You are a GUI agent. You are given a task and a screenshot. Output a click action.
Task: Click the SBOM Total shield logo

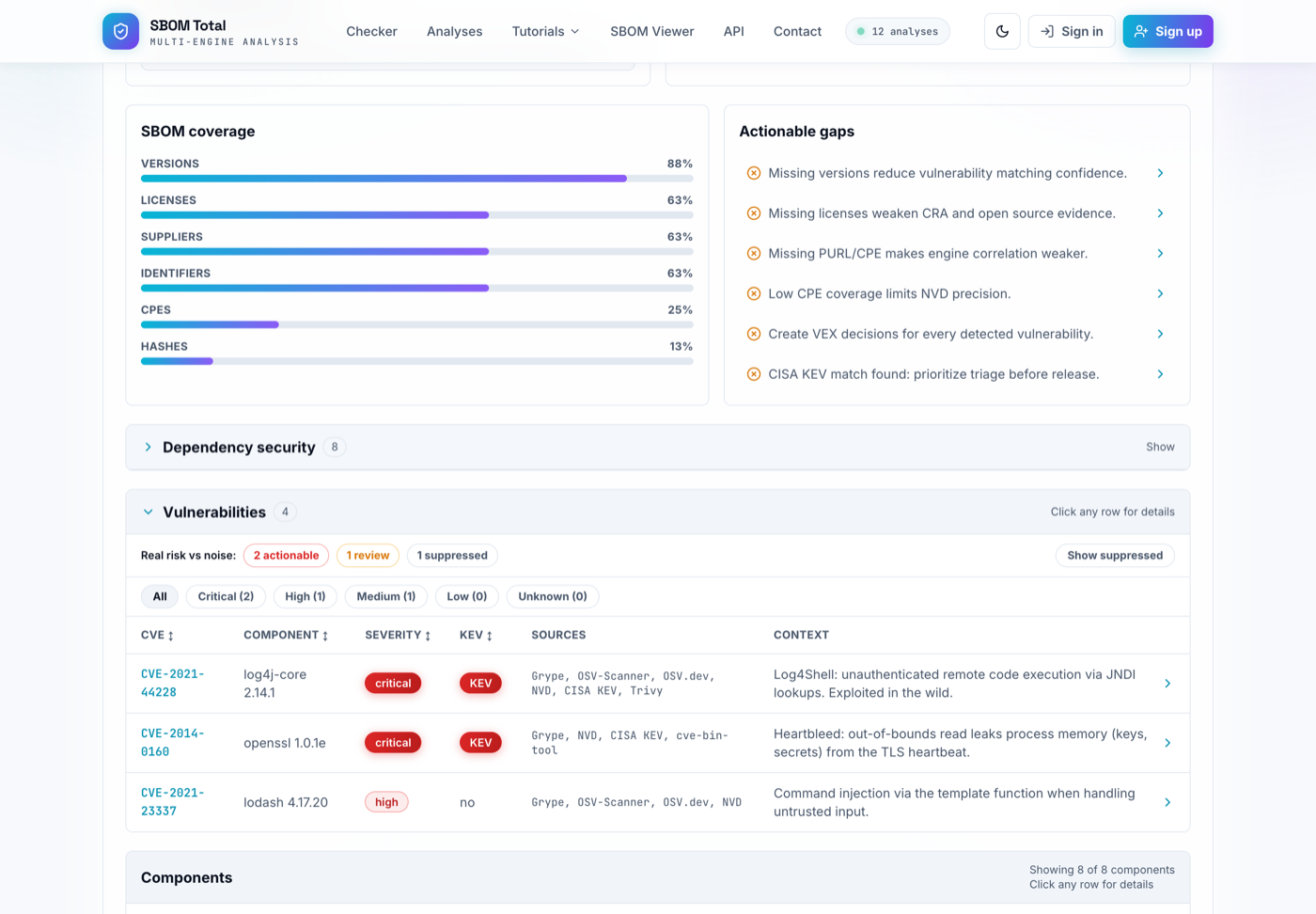pos(120,31)
